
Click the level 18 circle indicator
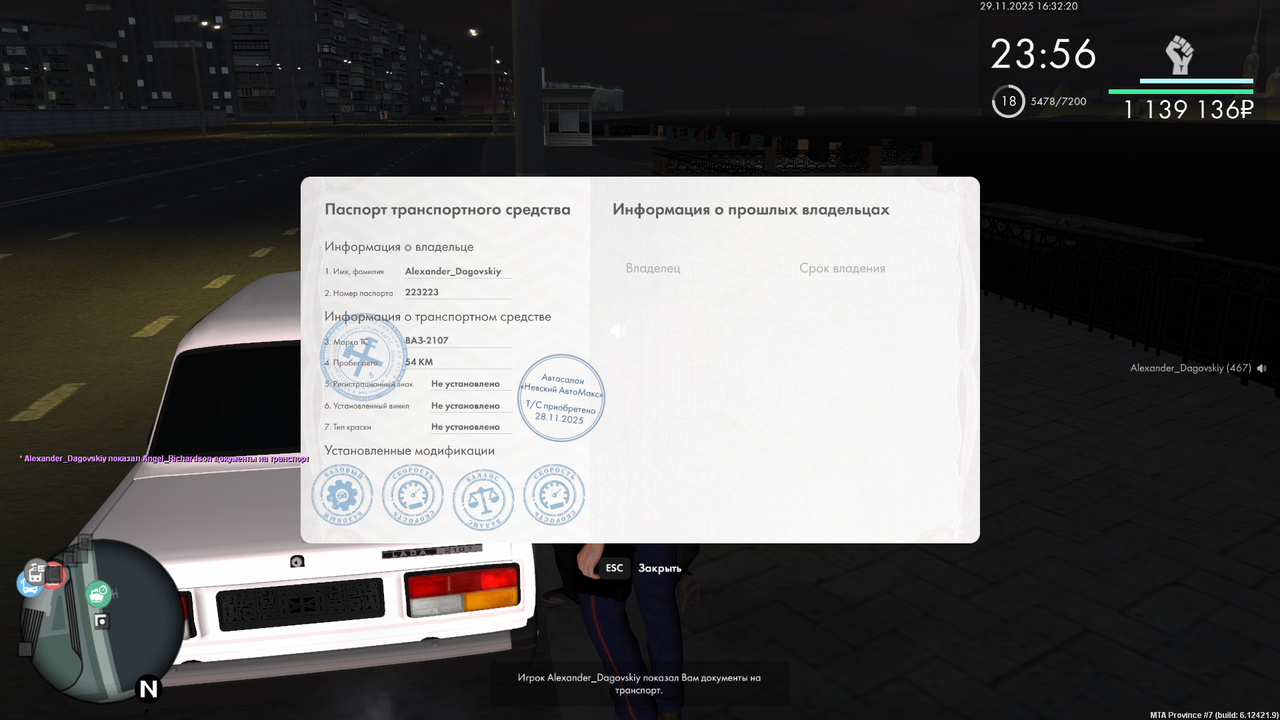pos(1008,101)
